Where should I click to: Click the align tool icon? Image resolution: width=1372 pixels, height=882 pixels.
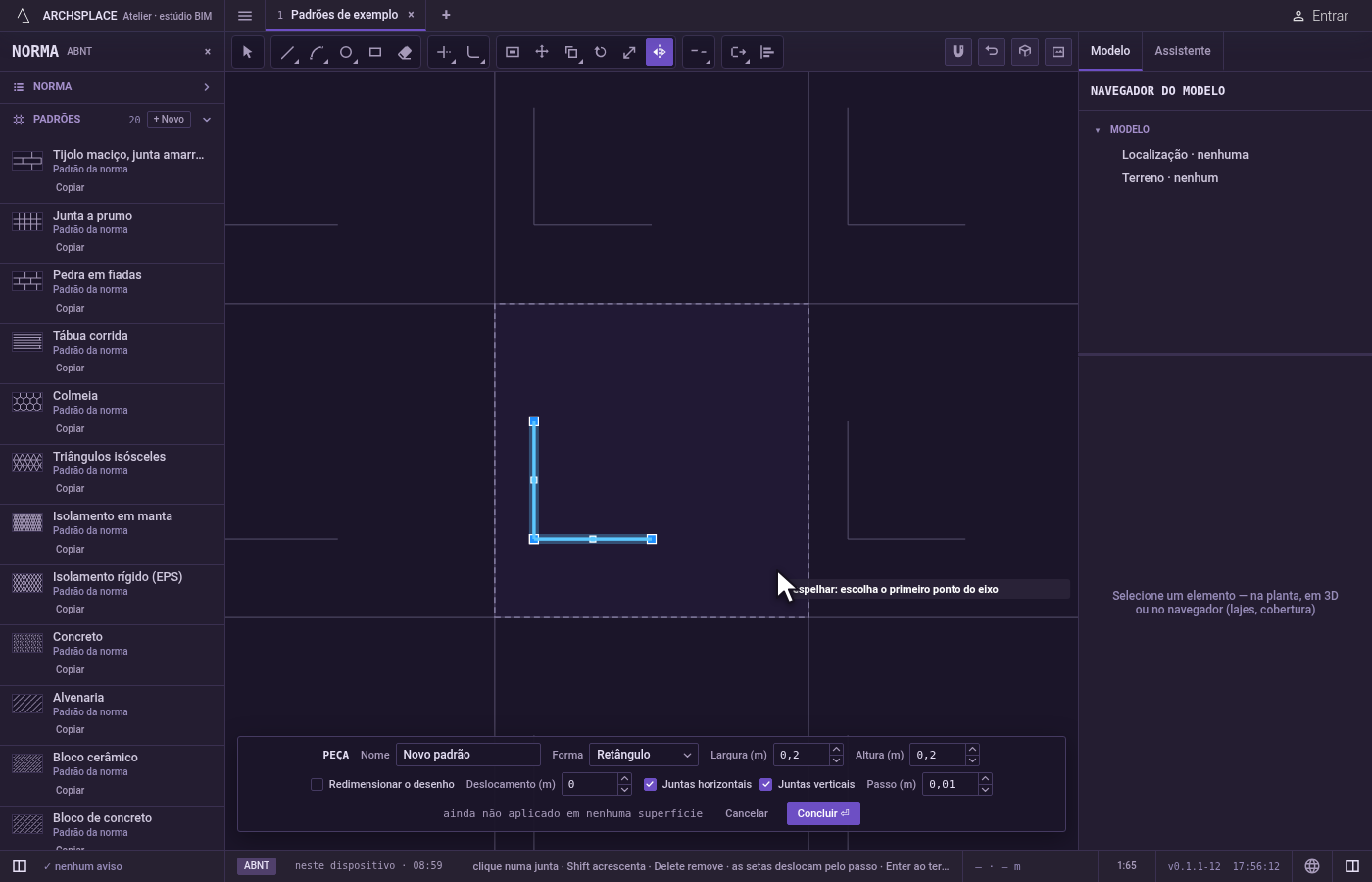pos(767,52)
